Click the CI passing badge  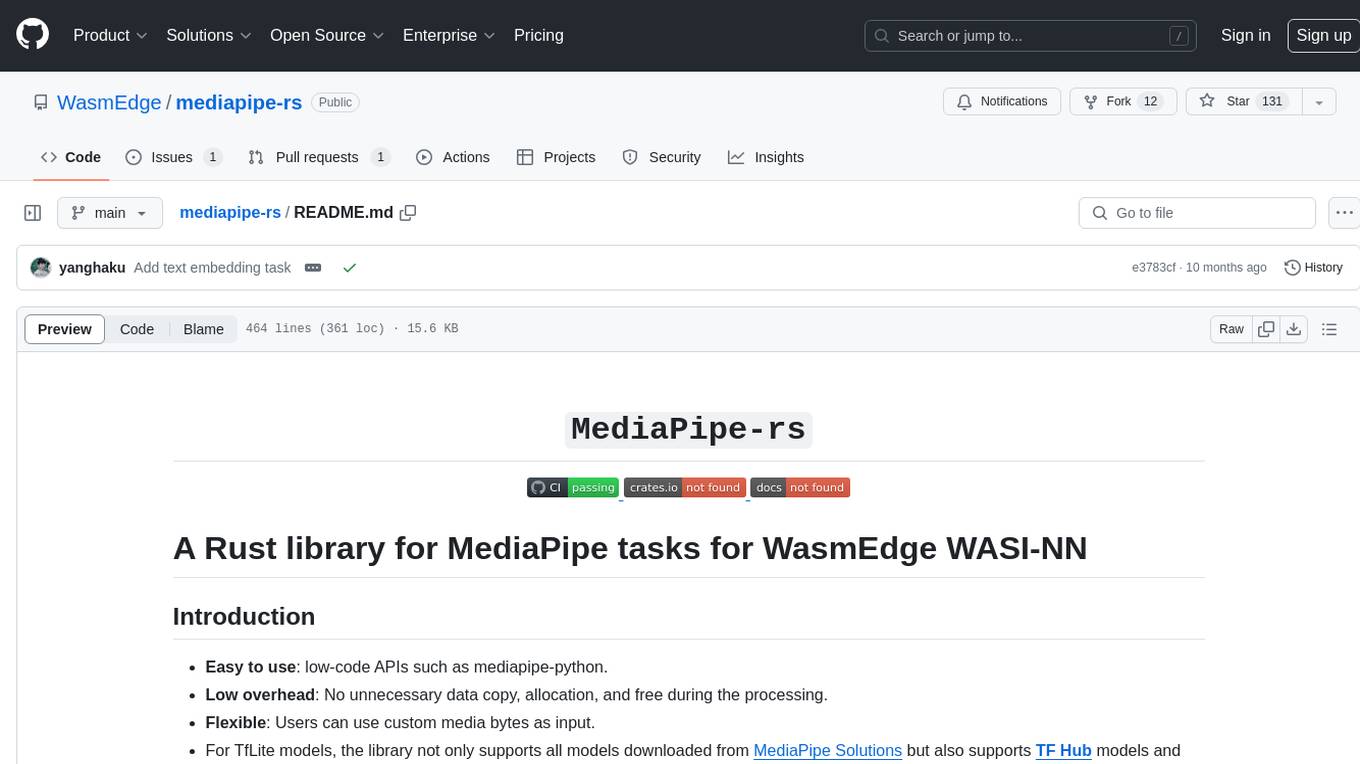coord(573,488)
